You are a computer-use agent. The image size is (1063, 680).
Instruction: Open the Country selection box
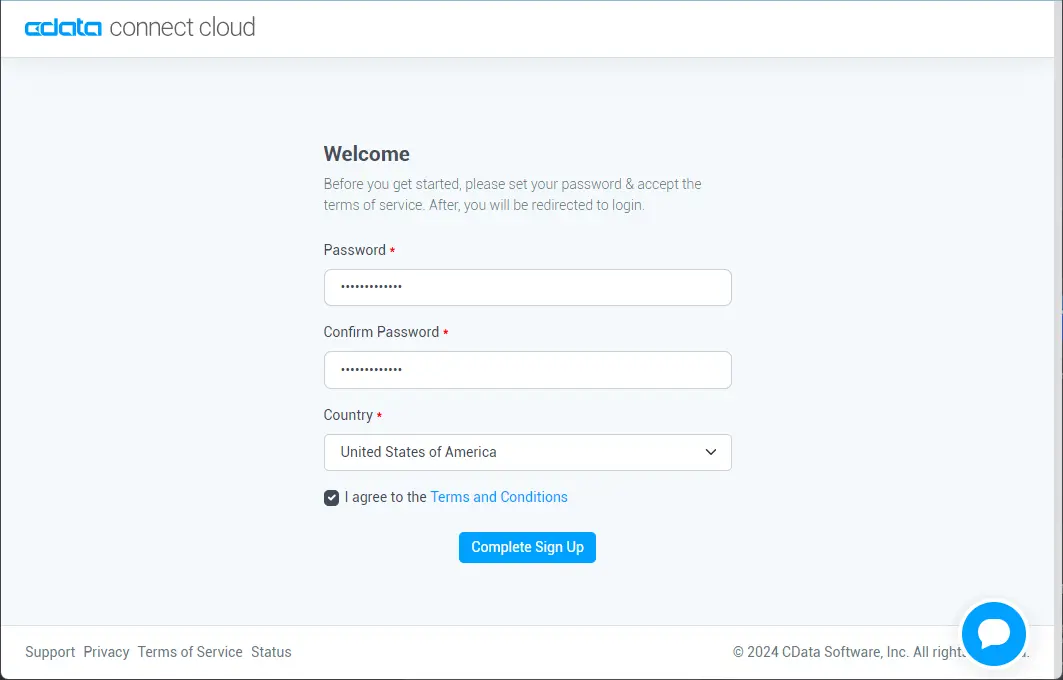[527, 452]
